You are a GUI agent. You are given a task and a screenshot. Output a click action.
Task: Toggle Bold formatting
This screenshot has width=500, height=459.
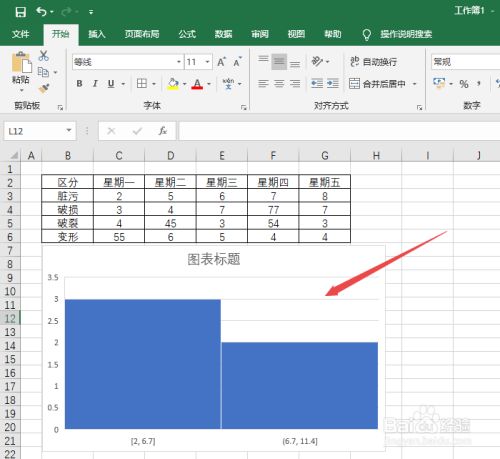79,83
